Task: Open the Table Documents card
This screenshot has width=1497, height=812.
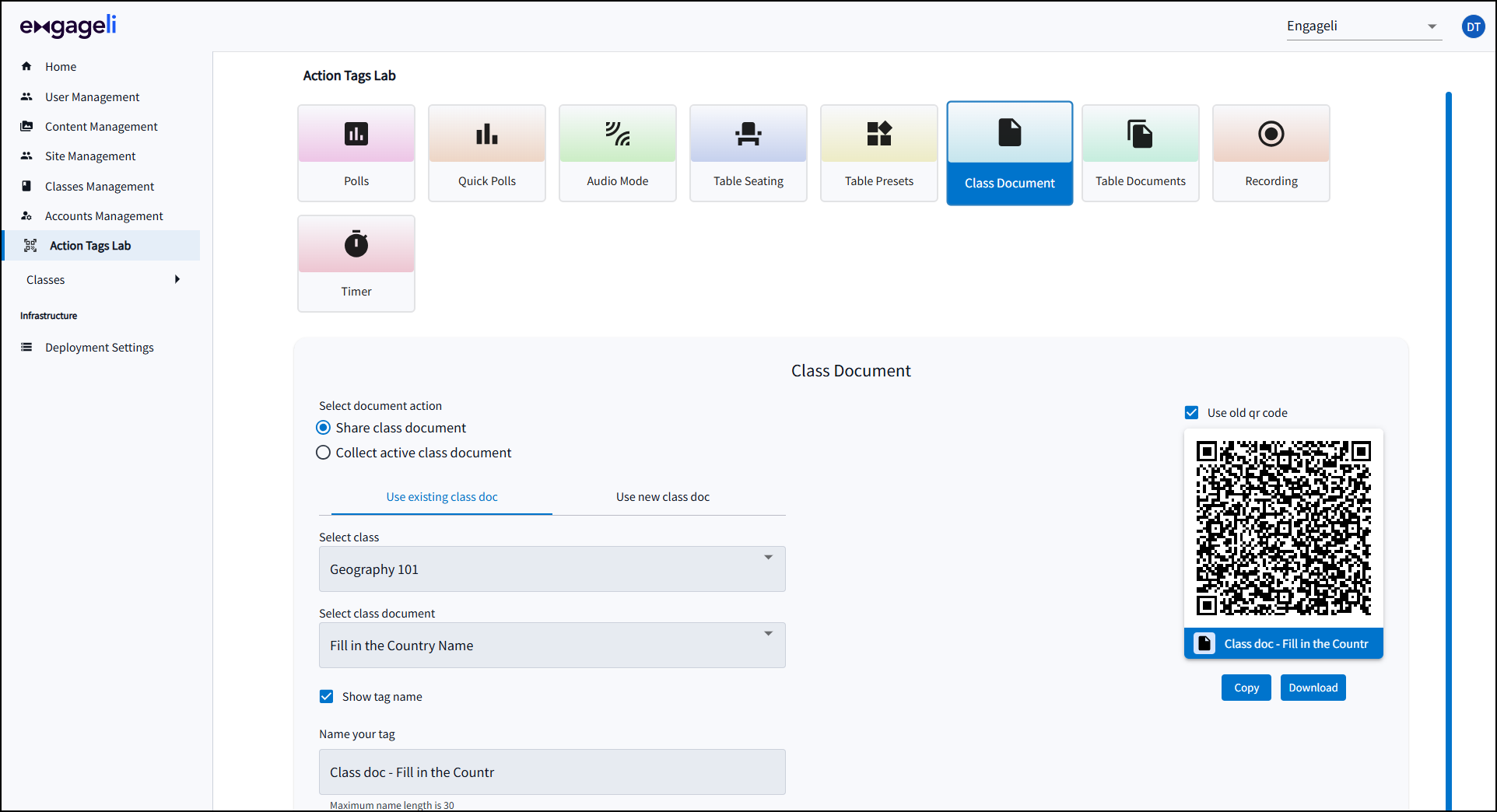Action: 1141,153
